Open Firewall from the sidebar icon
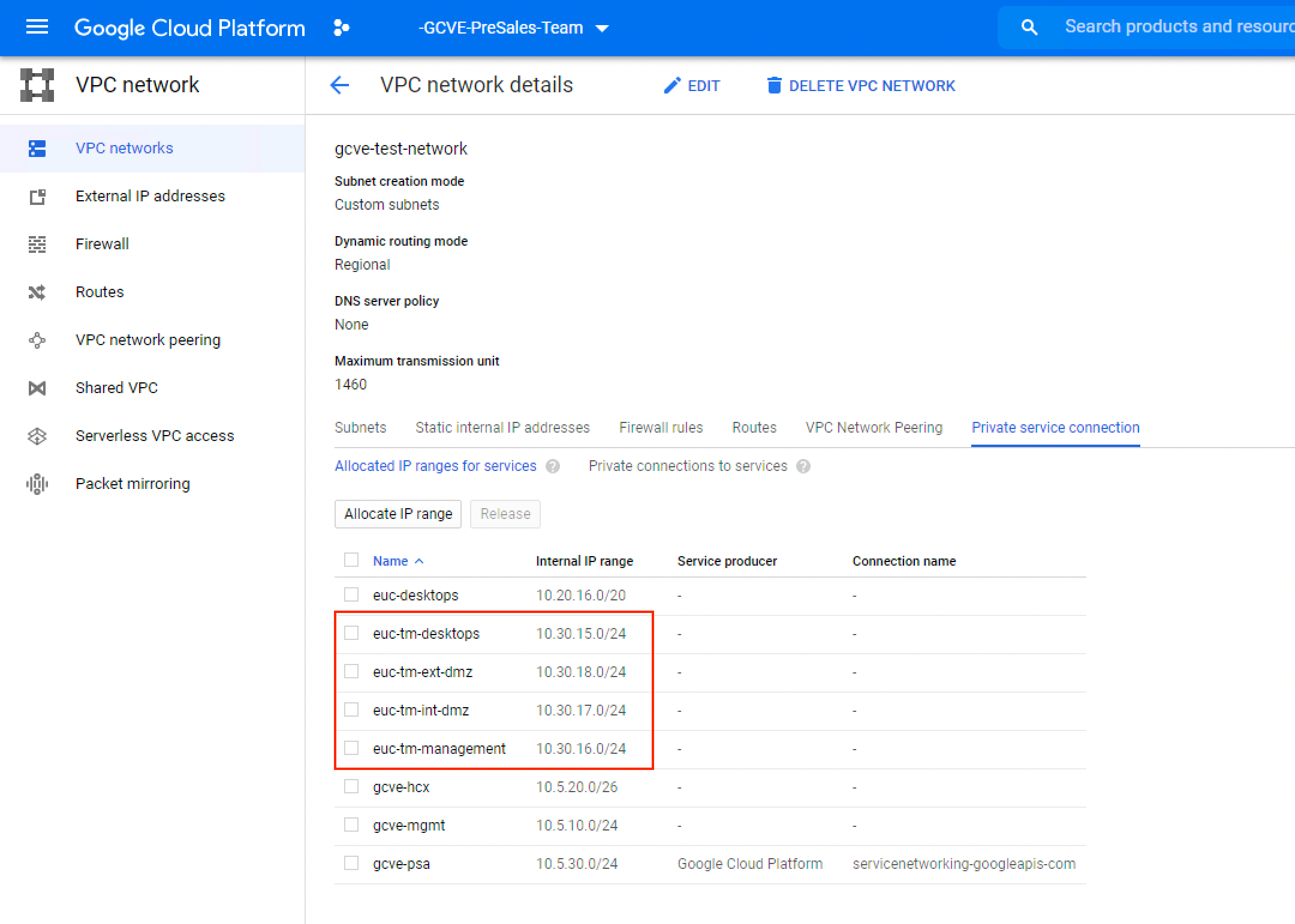 (37, 244)
